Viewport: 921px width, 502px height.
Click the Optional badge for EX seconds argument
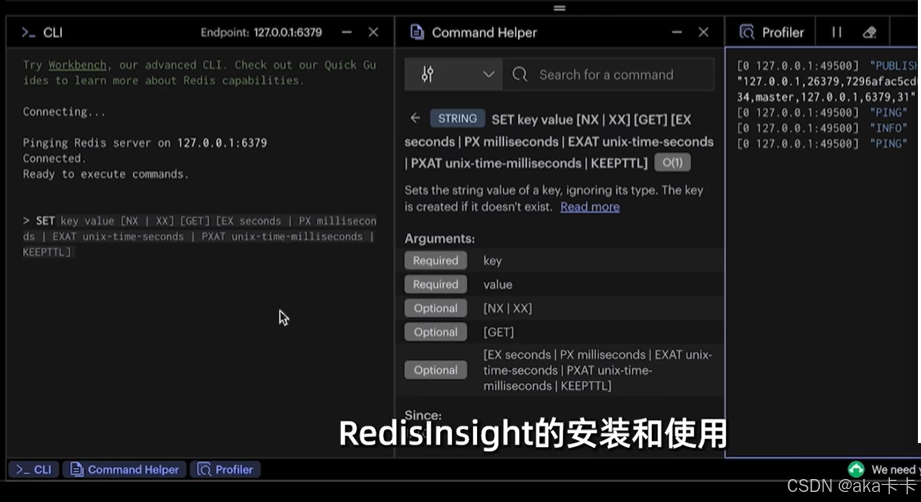tap(435, 370)
